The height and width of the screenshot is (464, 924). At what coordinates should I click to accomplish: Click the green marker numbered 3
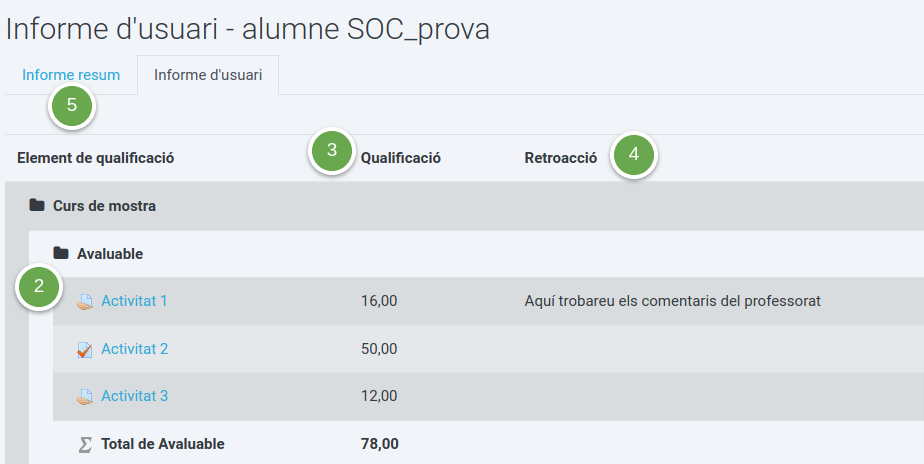(332, 150)
